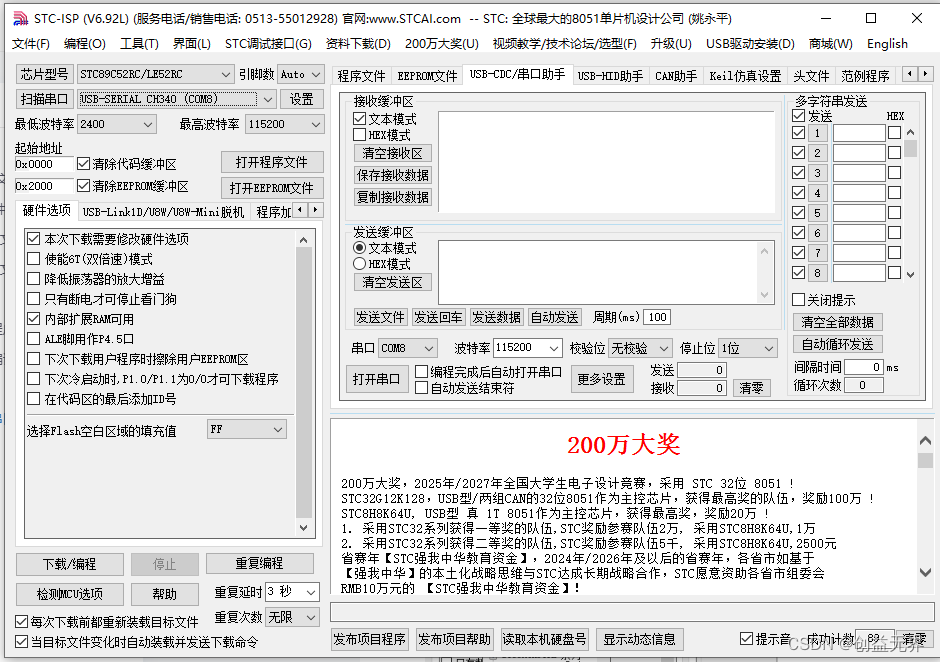Click 发送数据 button
Screen dimensions: 940x662
[x=496, y=317]
